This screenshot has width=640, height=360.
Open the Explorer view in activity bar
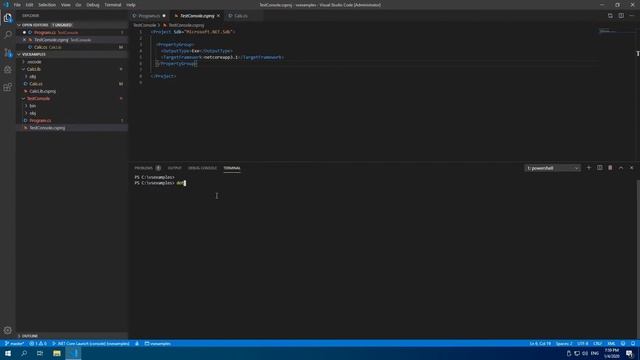pos(8,18)
